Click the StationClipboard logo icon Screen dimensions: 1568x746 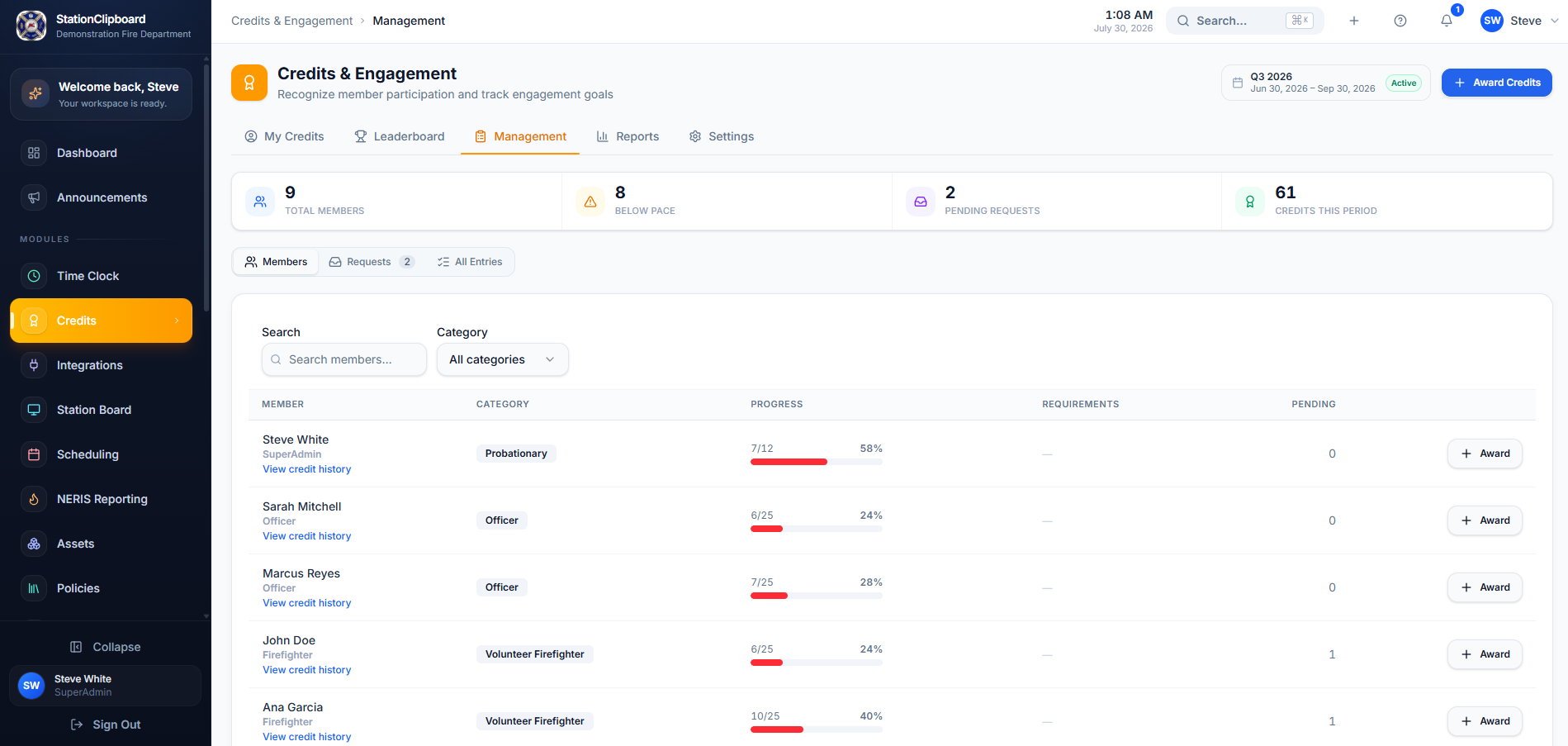(x=31, y=26)
